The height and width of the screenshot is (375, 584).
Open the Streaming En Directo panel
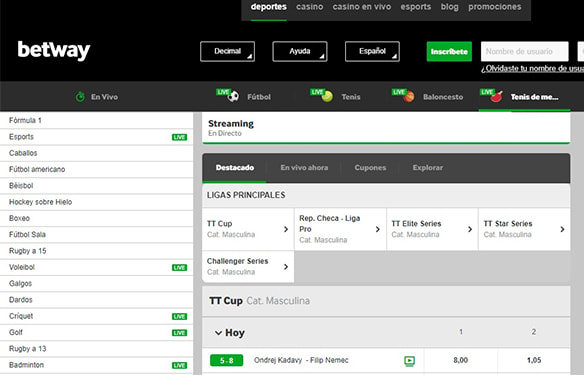[x=386, y=128]
